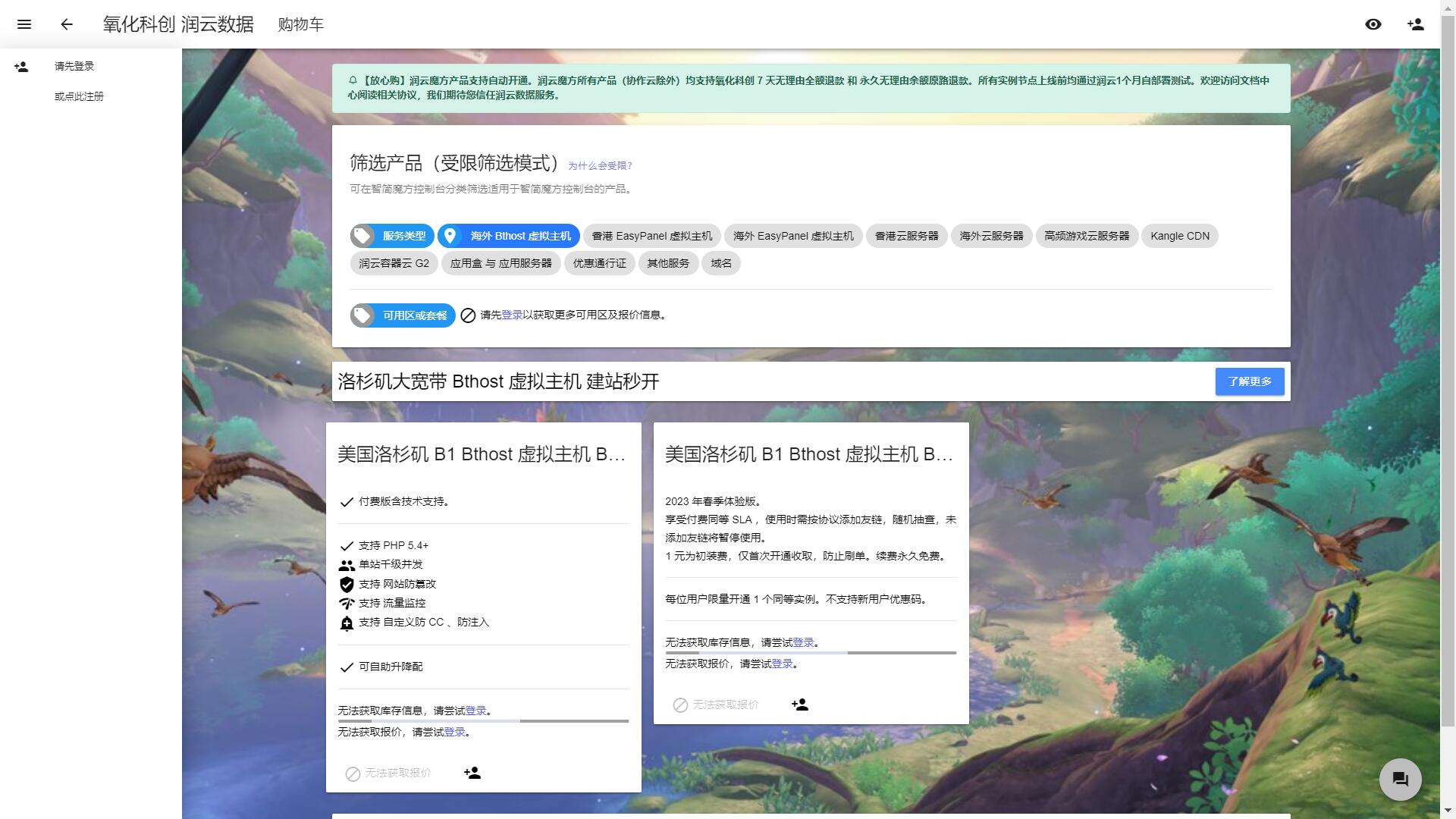The image size is (1456, 819).
Task: Click the add-user icon in top right
Action: (x=1416, y=24)
